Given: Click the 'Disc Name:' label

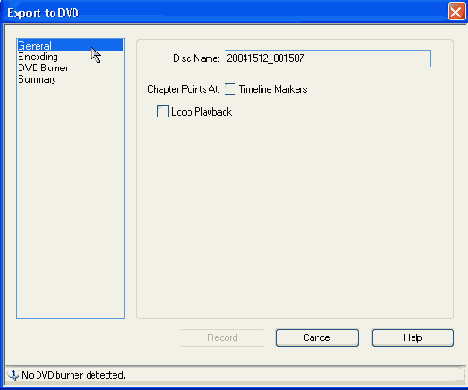Looking at the screenshot, I should click(x=196, y=58).
